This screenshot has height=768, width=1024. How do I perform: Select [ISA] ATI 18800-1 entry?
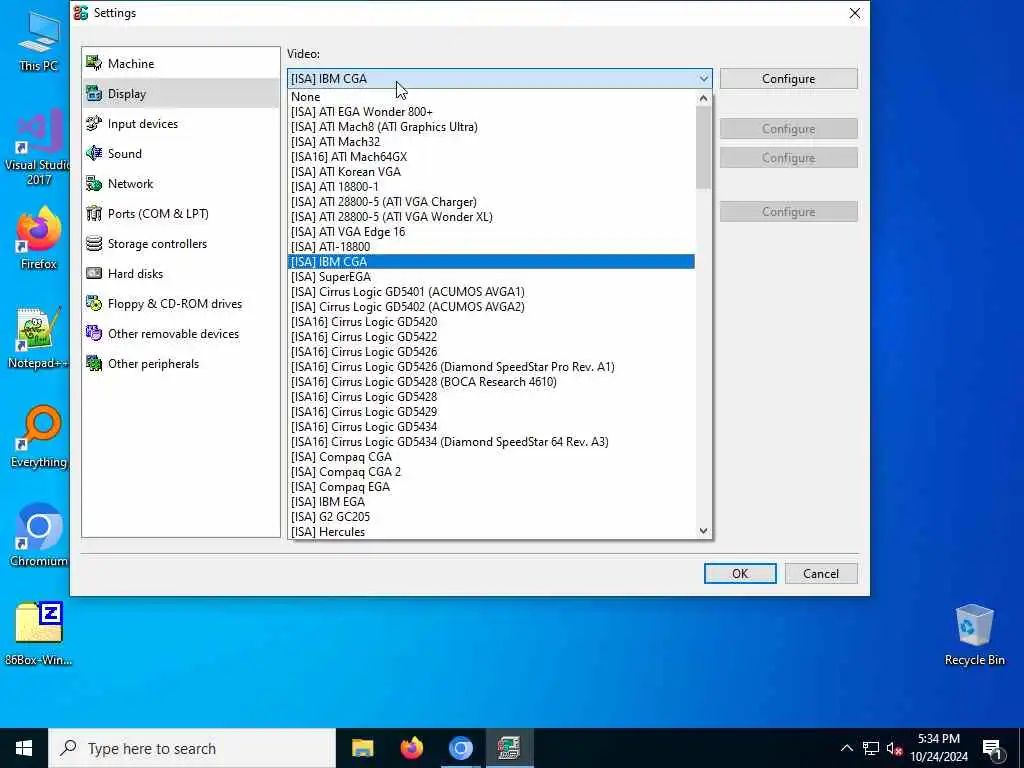tap(491, 187)
